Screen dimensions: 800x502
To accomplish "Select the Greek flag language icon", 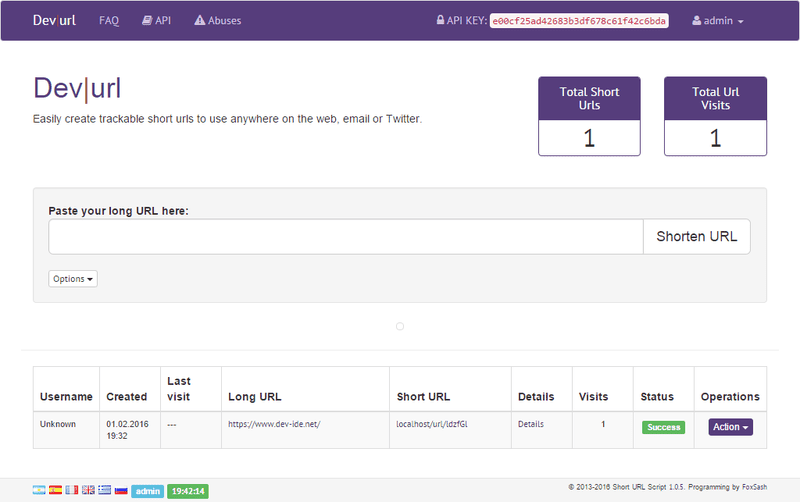I will pyautogui.click(x=104, y=491).
